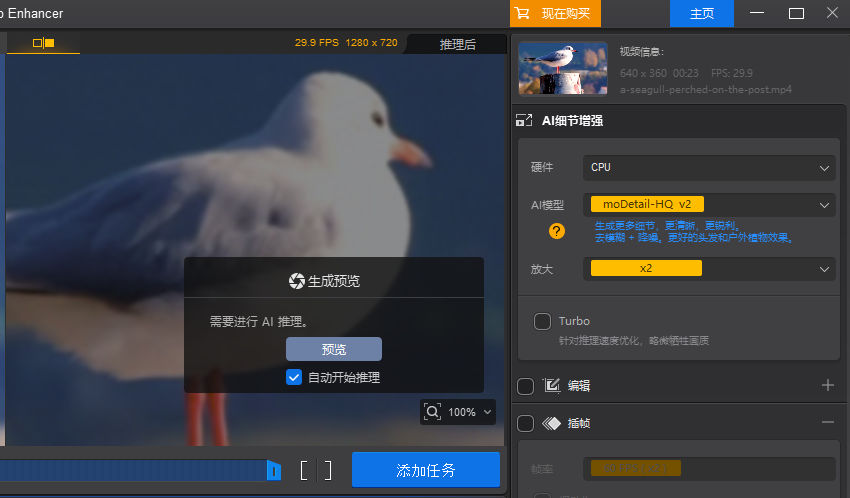Screen dimensions: 850x498
Task: Open the 放大 x2 scale dropdown
Action: coord(709,269)
